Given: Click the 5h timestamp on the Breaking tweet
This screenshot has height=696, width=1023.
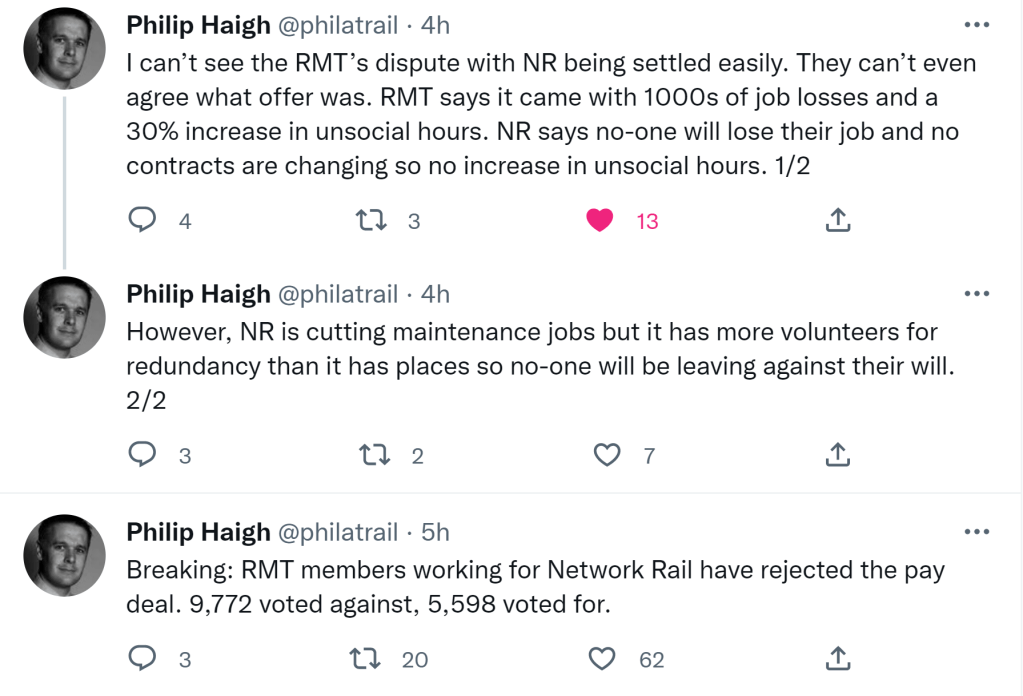Looking at the screenshot, I should point(435,532).
